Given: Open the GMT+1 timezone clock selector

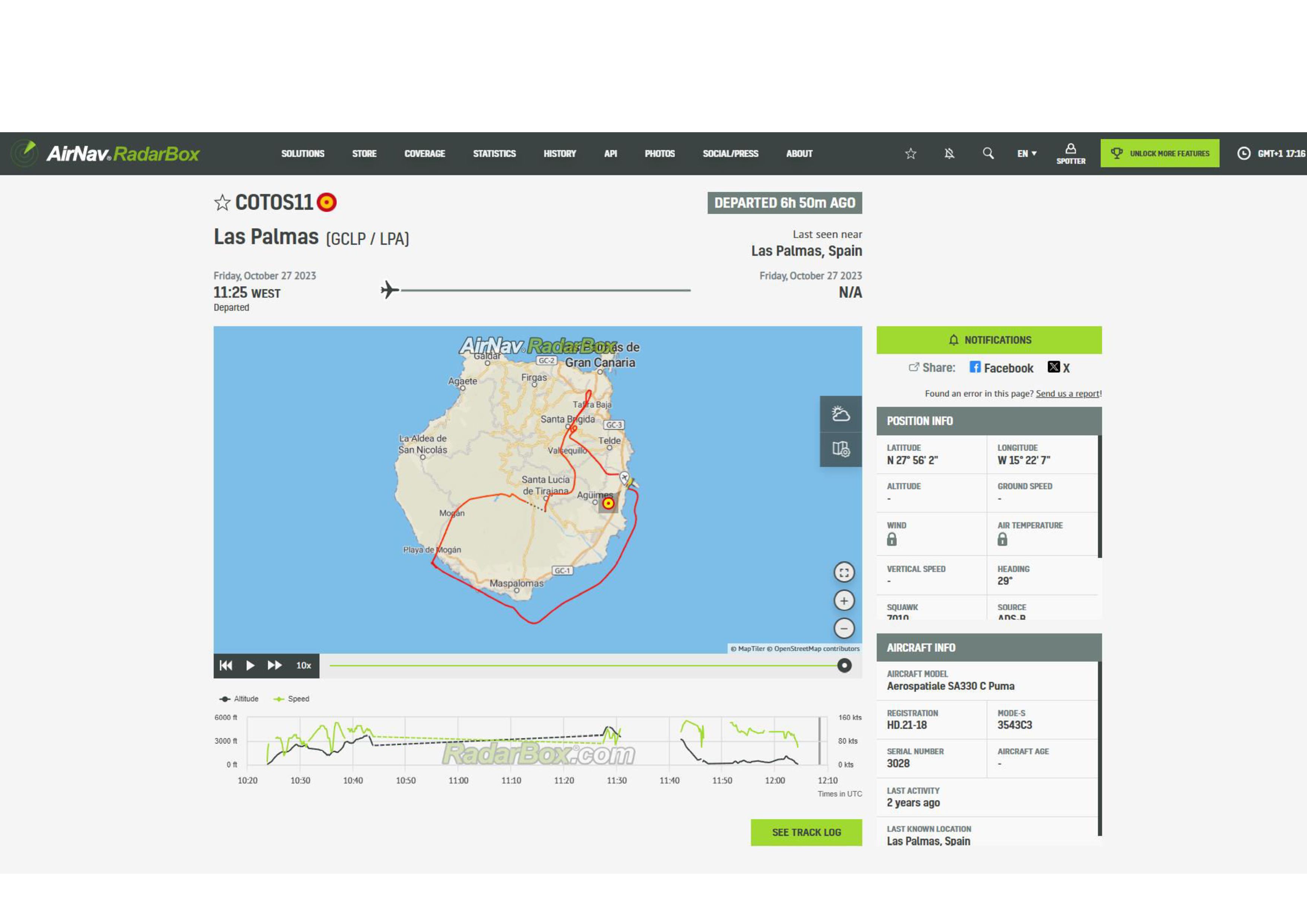Looking at the screenshot, I should [x=1270, y=153].
